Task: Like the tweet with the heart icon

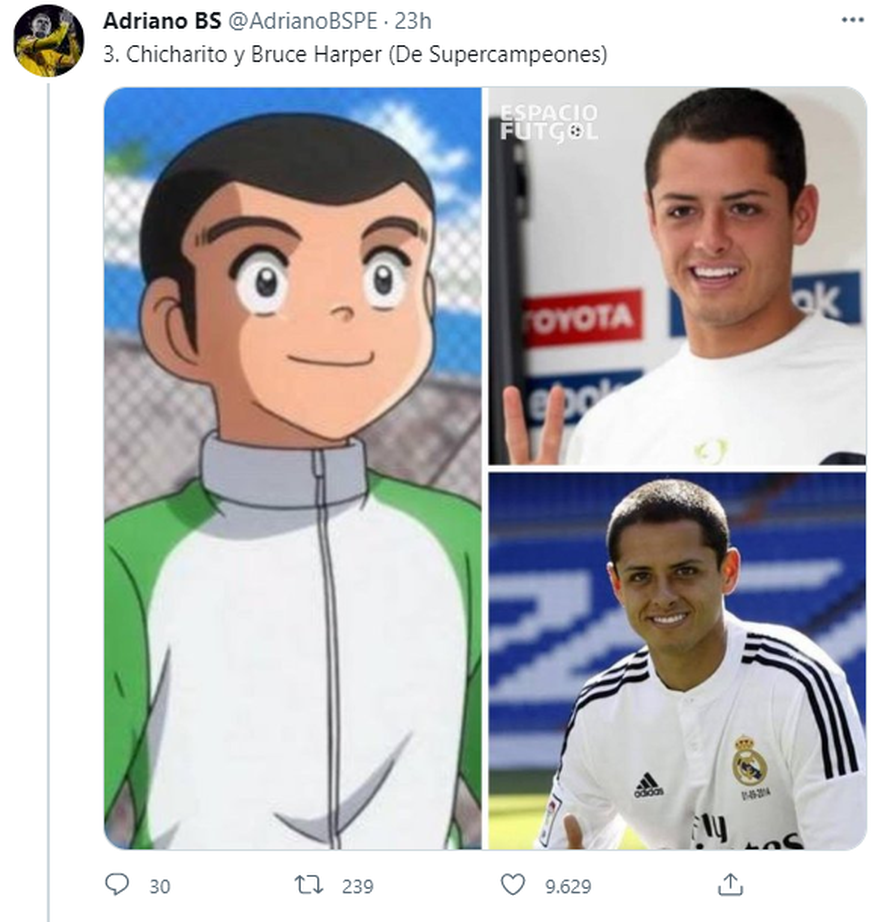Action: pyautogui.click(x=512, y=884)
